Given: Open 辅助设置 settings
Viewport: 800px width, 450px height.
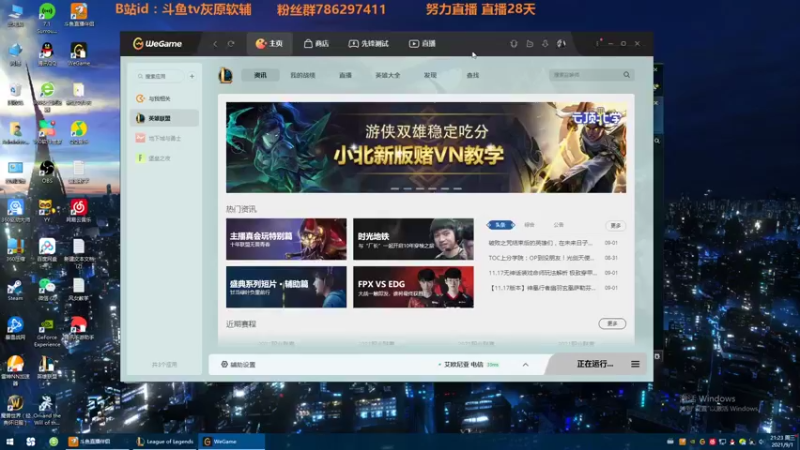Looking at the screenshot, I should [x=238, y=364].
